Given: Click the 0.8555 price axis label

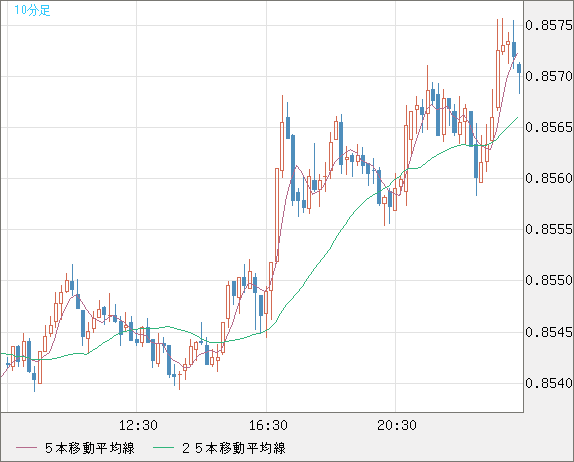Looking at the screenshot, I should tap(549, 229).
